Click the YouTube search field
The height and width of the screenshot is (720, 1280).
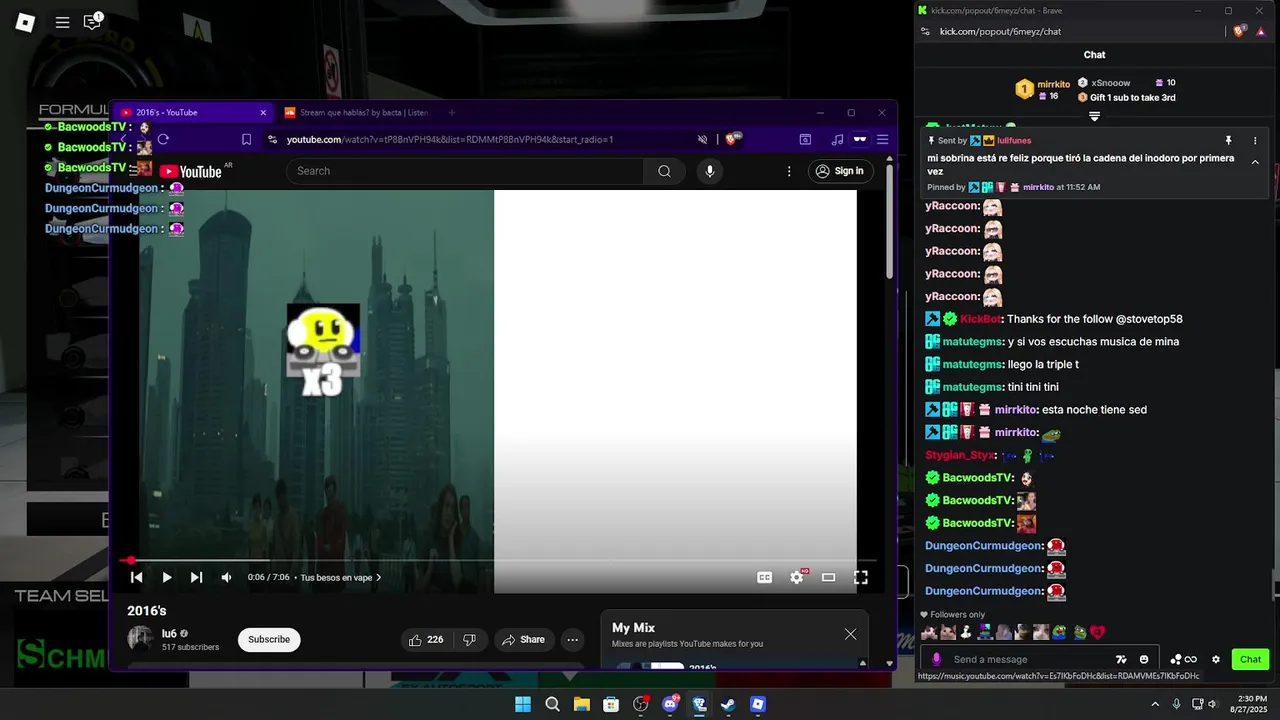tap(465, 171)
